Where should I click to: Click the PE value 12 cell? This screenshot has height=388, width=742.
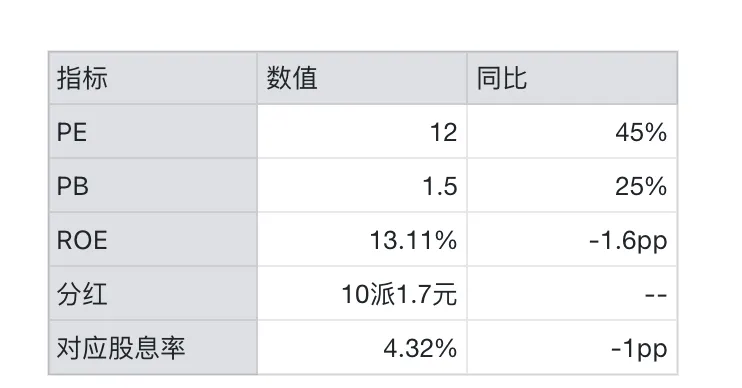coord(362,132)
